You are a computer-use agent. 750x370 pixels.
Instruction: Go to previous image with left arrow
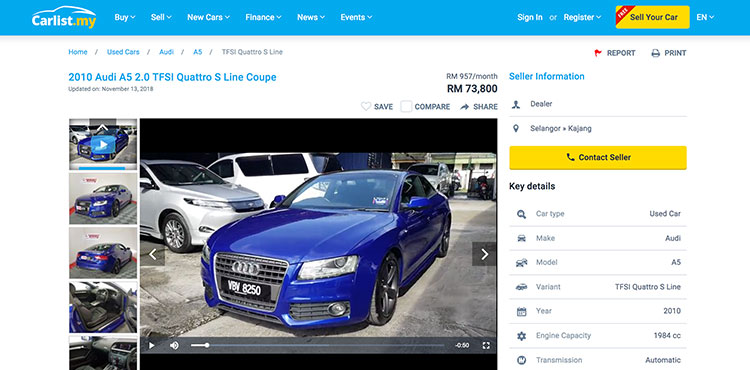pos(153,254)
